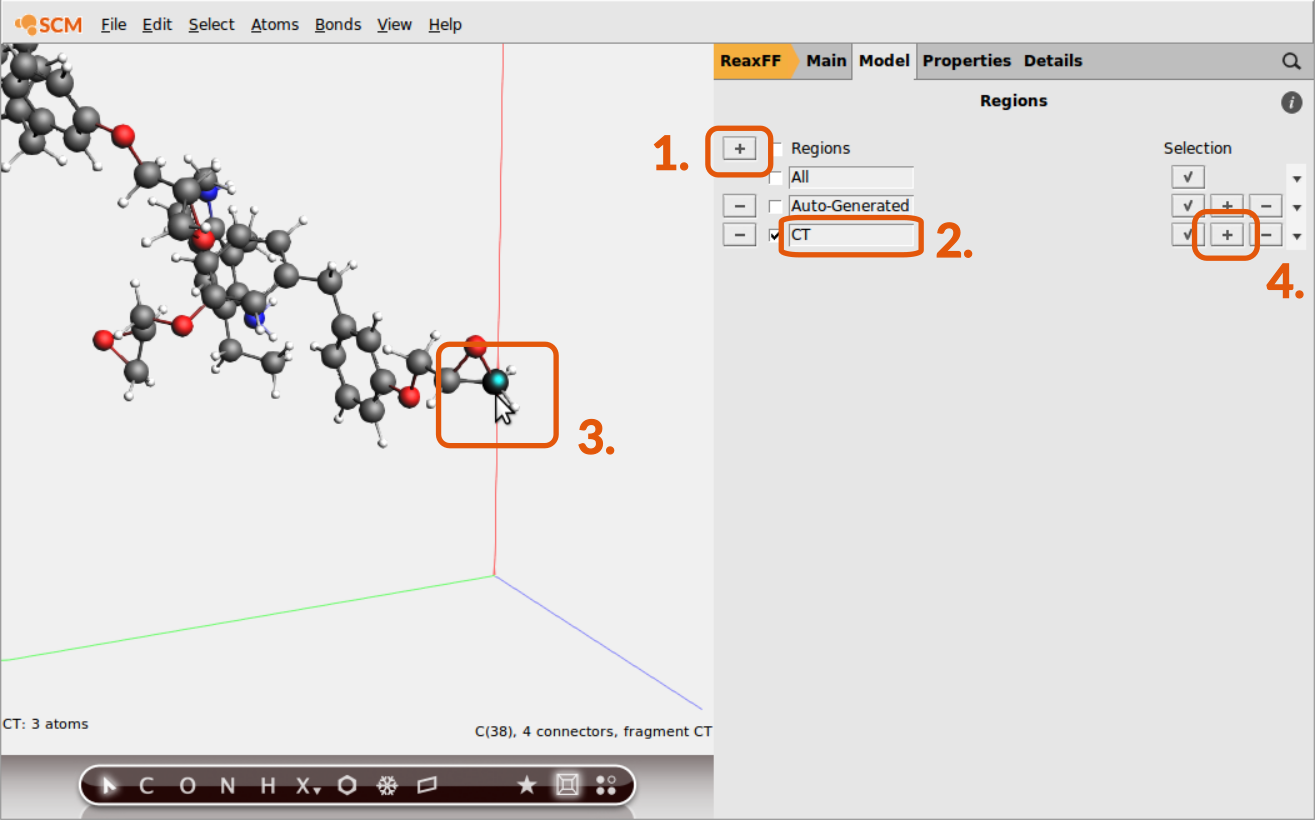Open the X element dropdown tool
The width and height of the screenshot is (1315, 820).
[x=307, y=786]
